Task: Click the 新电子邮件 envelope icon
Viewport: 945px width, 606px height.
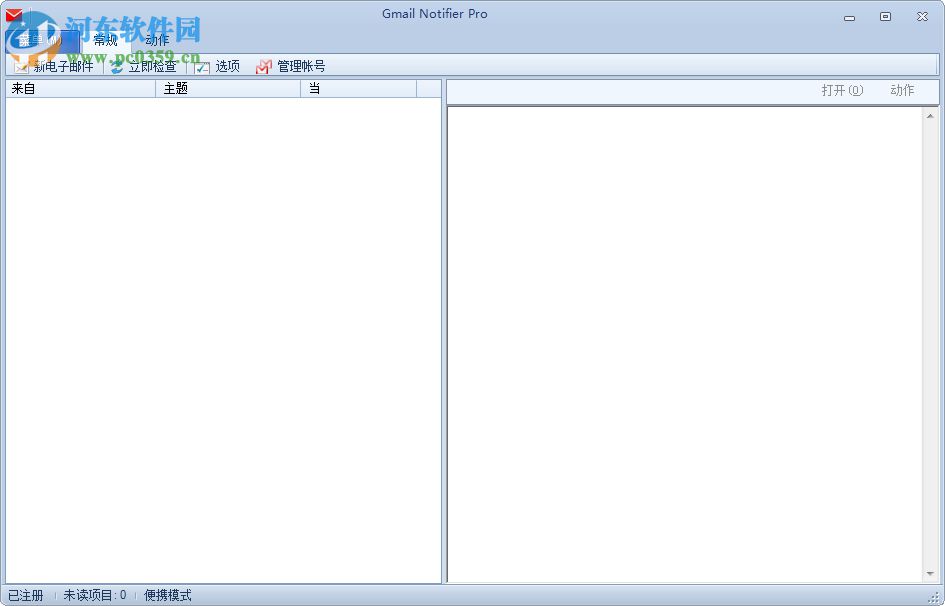Action: click(21, 67)
